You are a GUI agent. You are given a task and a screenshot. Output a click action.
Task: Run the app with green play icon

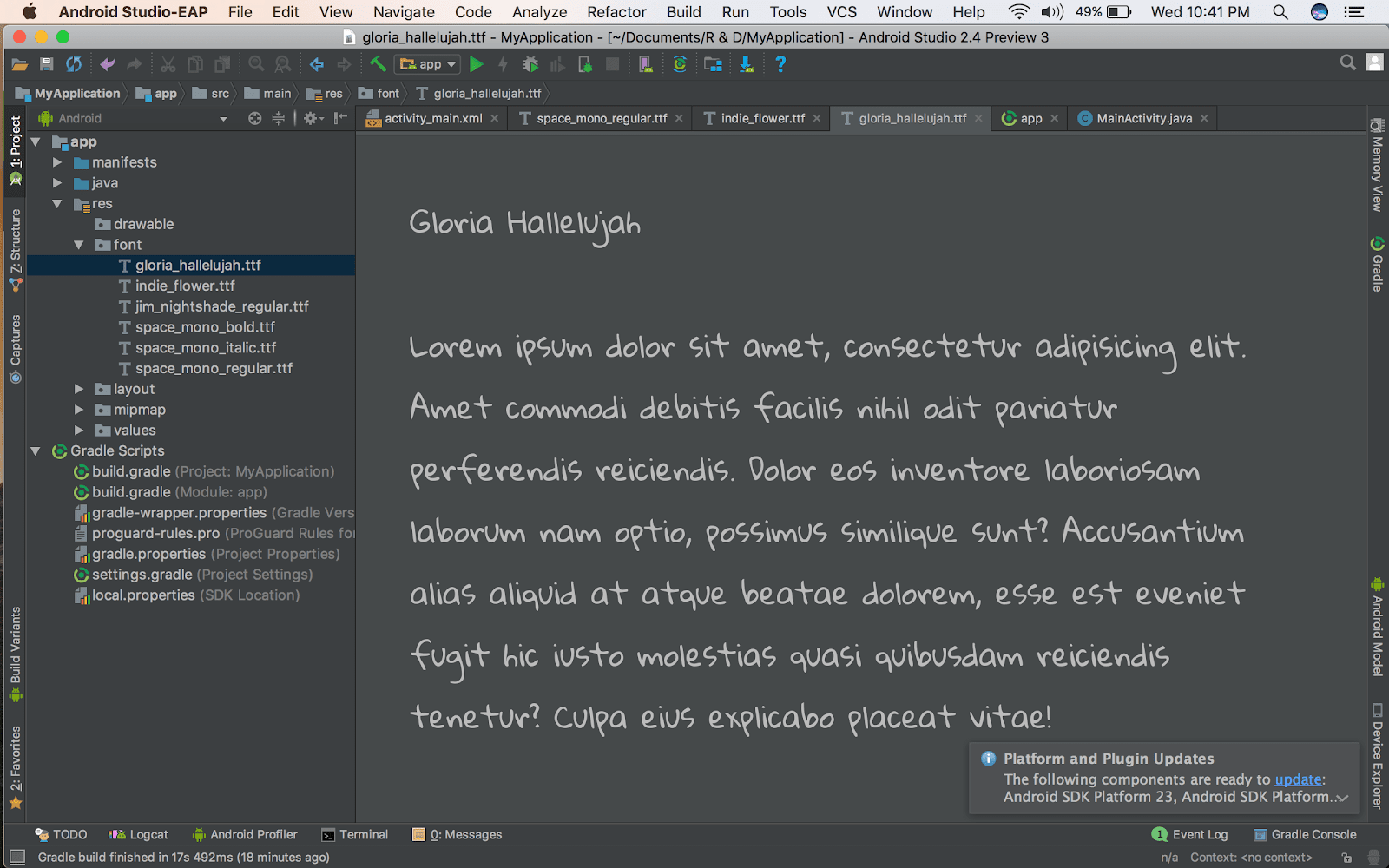pyautogui.click(x=476, y=64)
